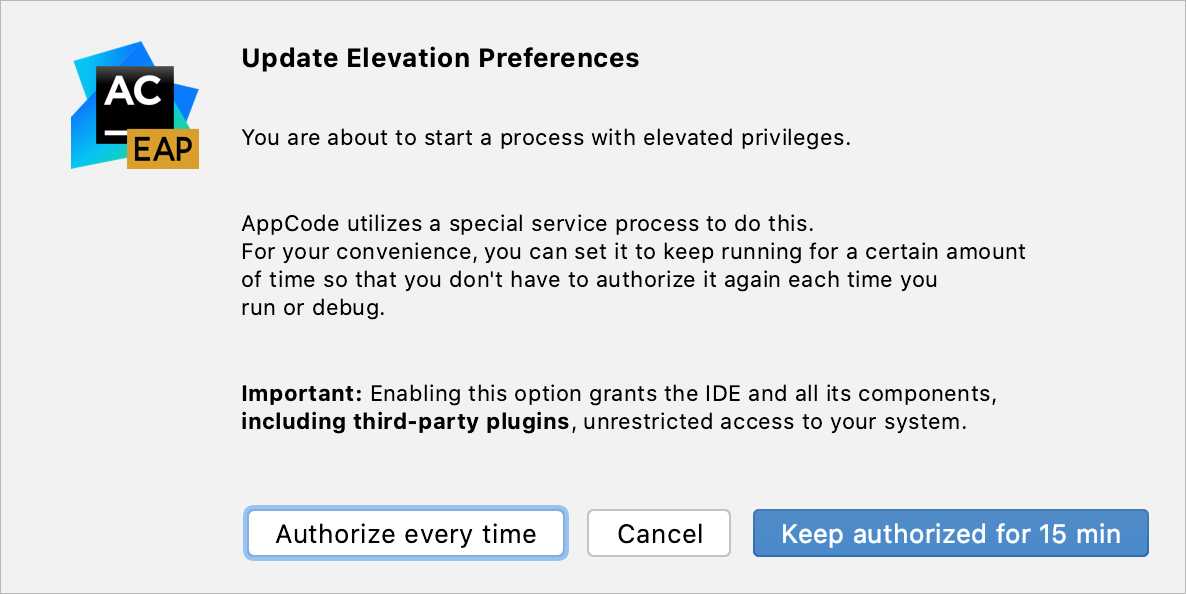Click the white AC letters on logo
Screen dimensions: 1186x594
[133, 92]
